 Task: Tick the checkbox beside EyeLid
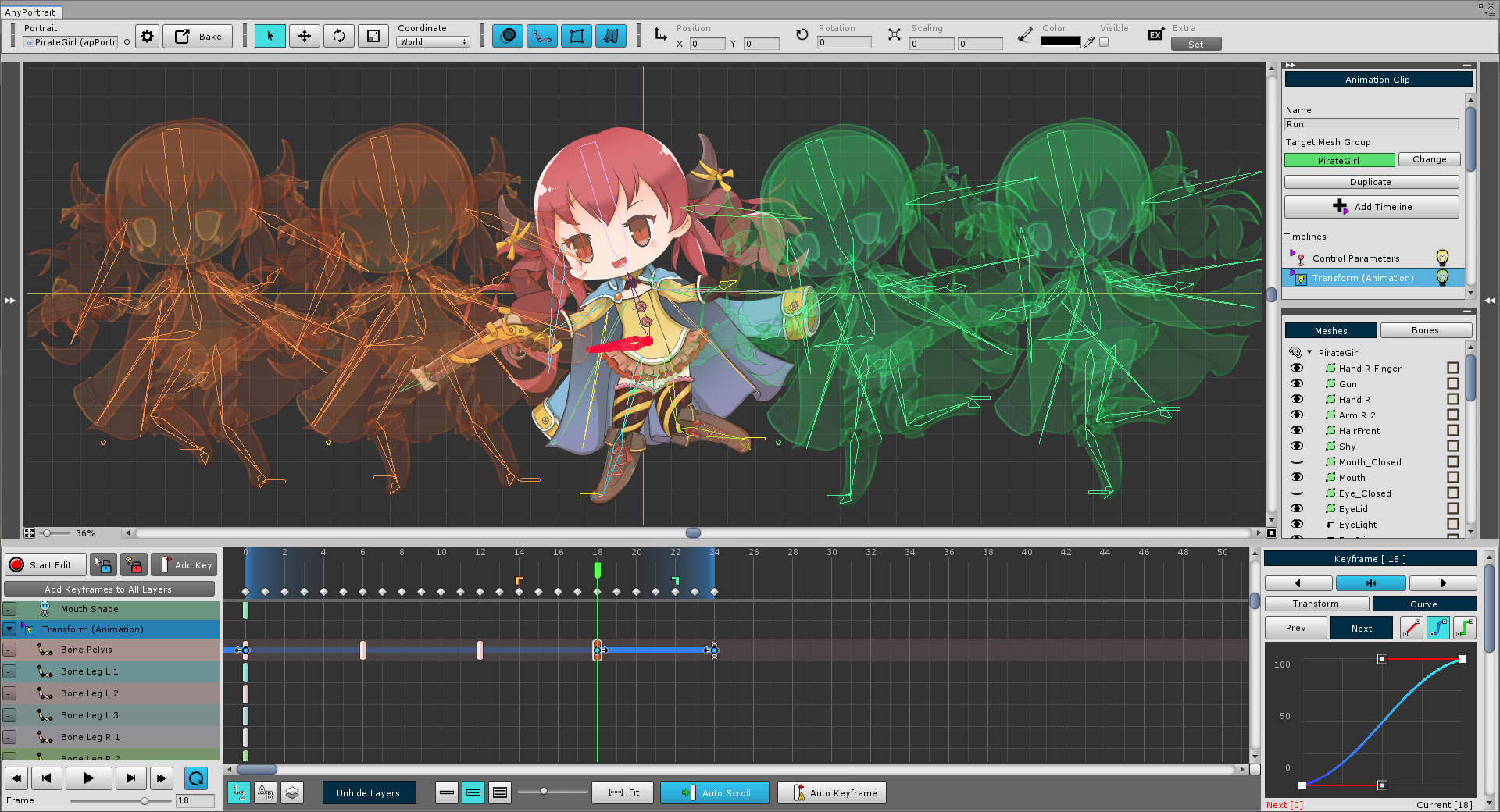(x=1453, y=508)
